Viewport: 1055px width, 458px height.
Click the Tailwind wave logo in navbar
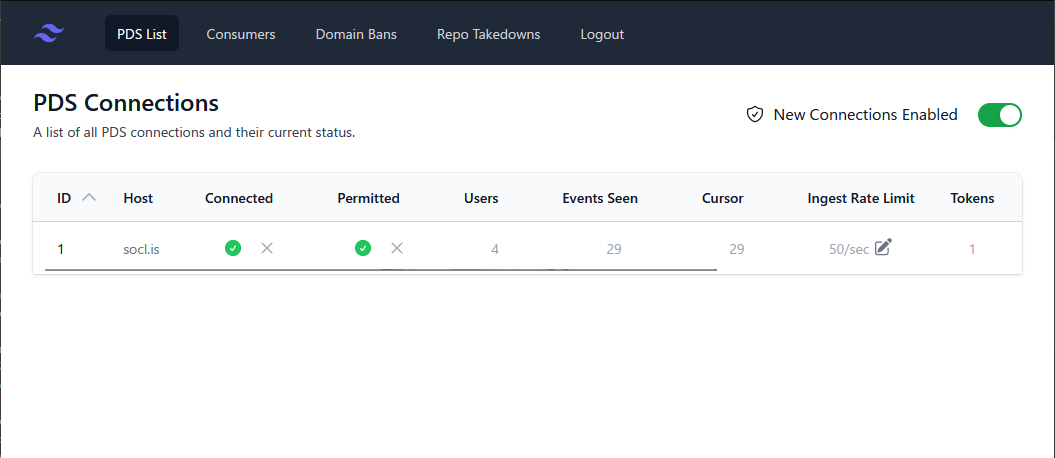[49, 34]
